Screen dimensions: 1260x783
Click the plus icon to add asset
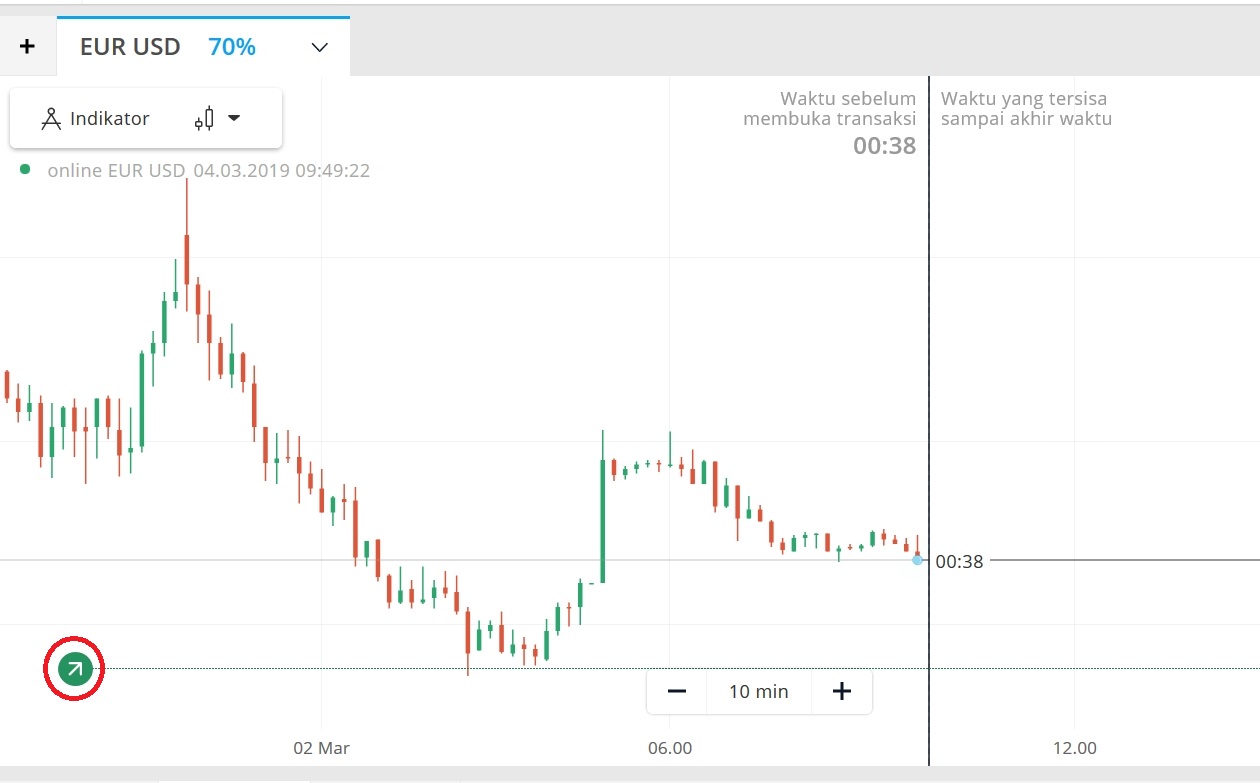click(x=27, y=45)
